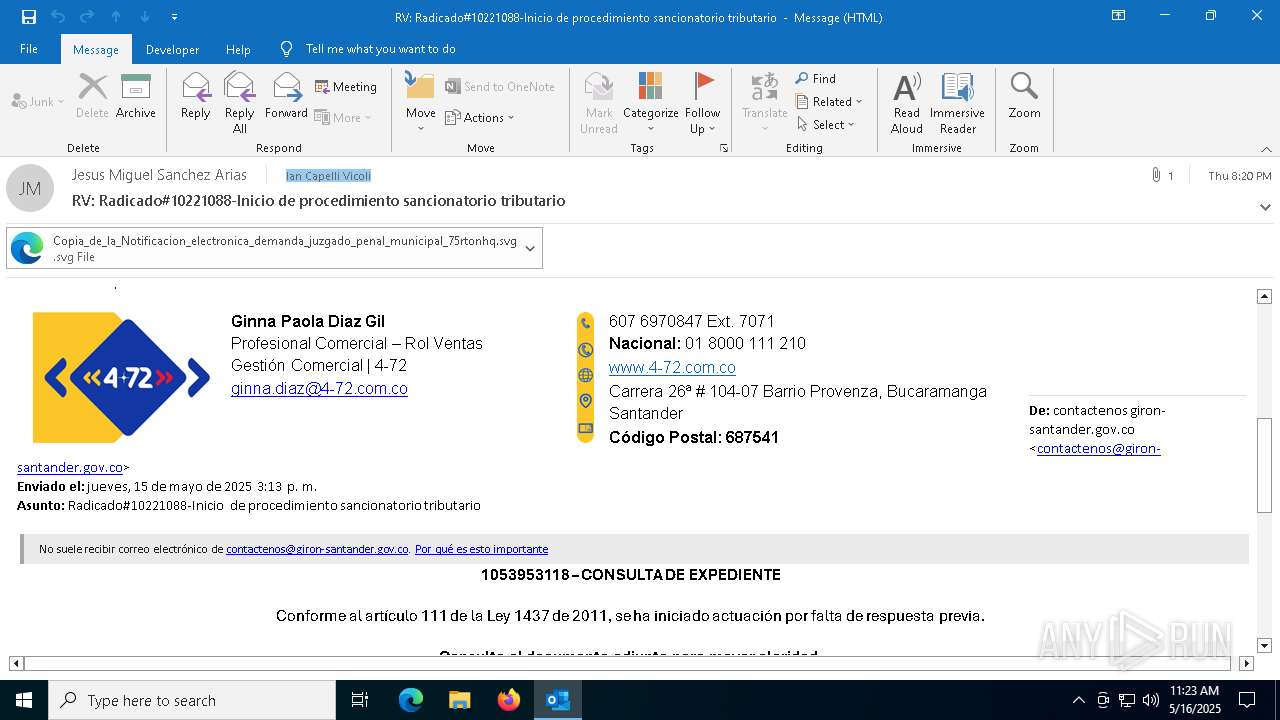Screen dimensions: 1280x720
Task: Open the Move folder menu
Action: tap(420, 103)
